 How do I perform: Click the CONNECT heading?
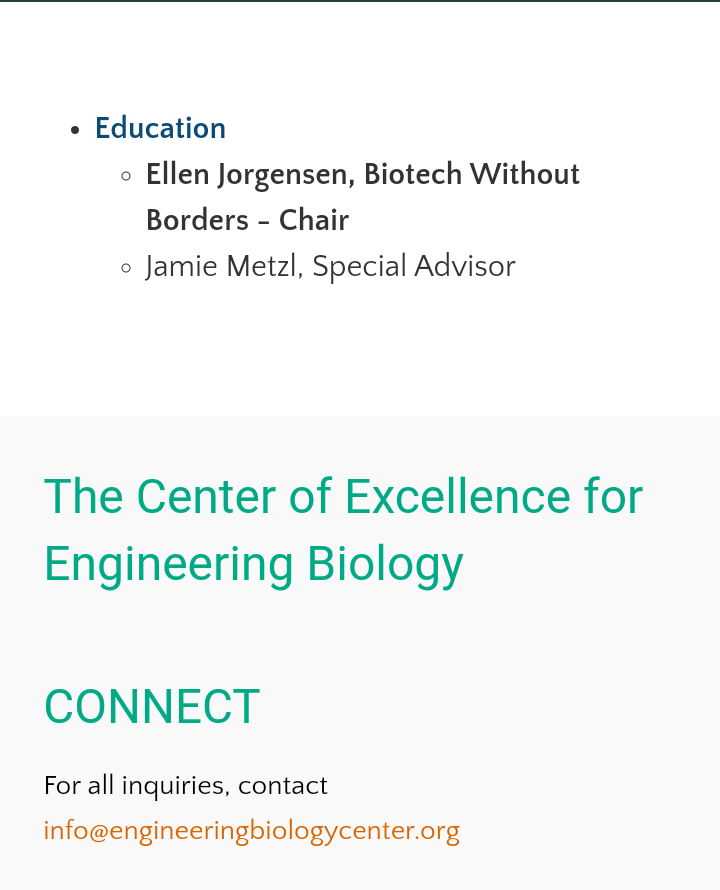pos(152,707)
